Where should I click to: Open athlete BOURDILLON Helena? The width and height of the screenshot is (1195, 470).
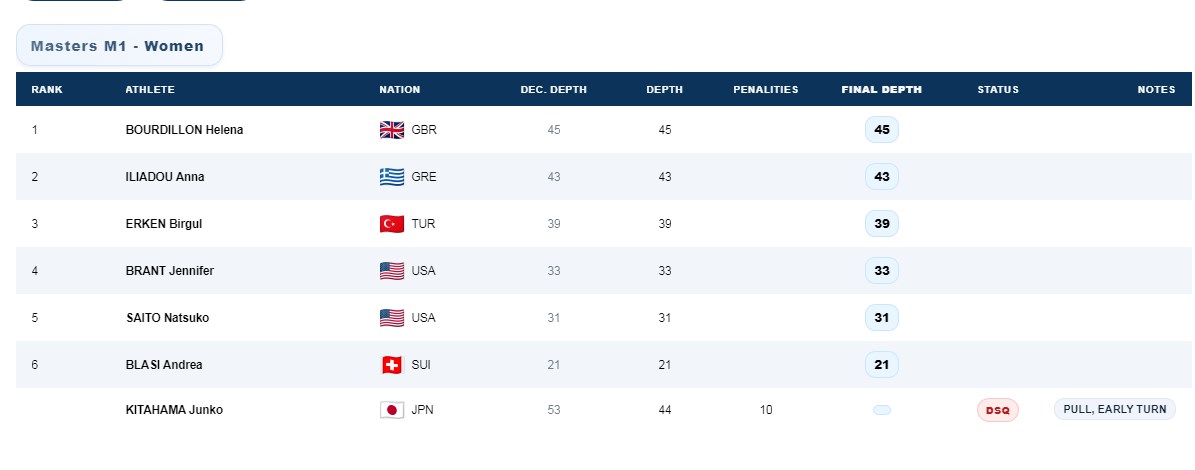[x=184, y=129]
